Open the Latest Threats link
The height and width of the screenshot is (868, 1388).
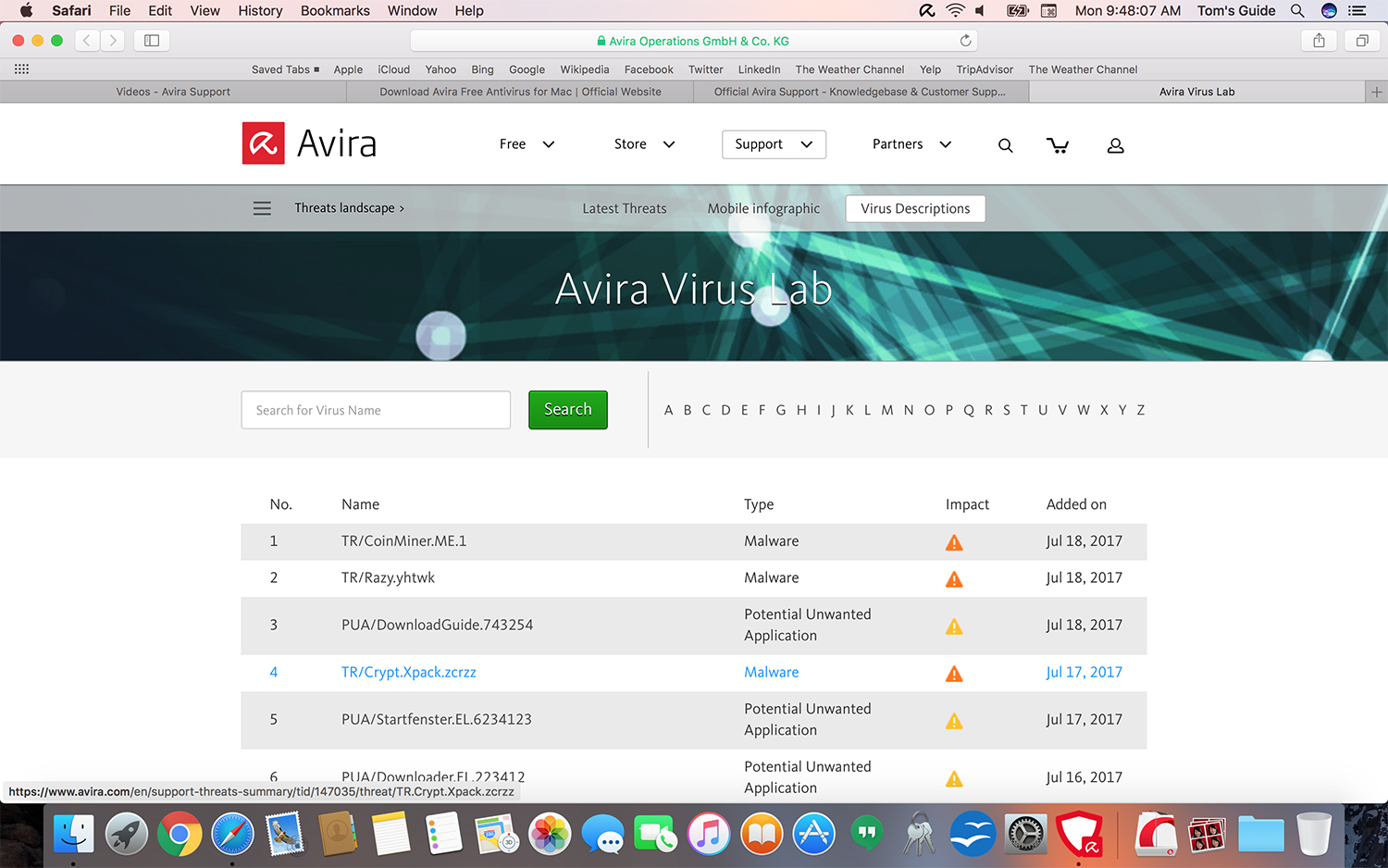coord(625,208)
